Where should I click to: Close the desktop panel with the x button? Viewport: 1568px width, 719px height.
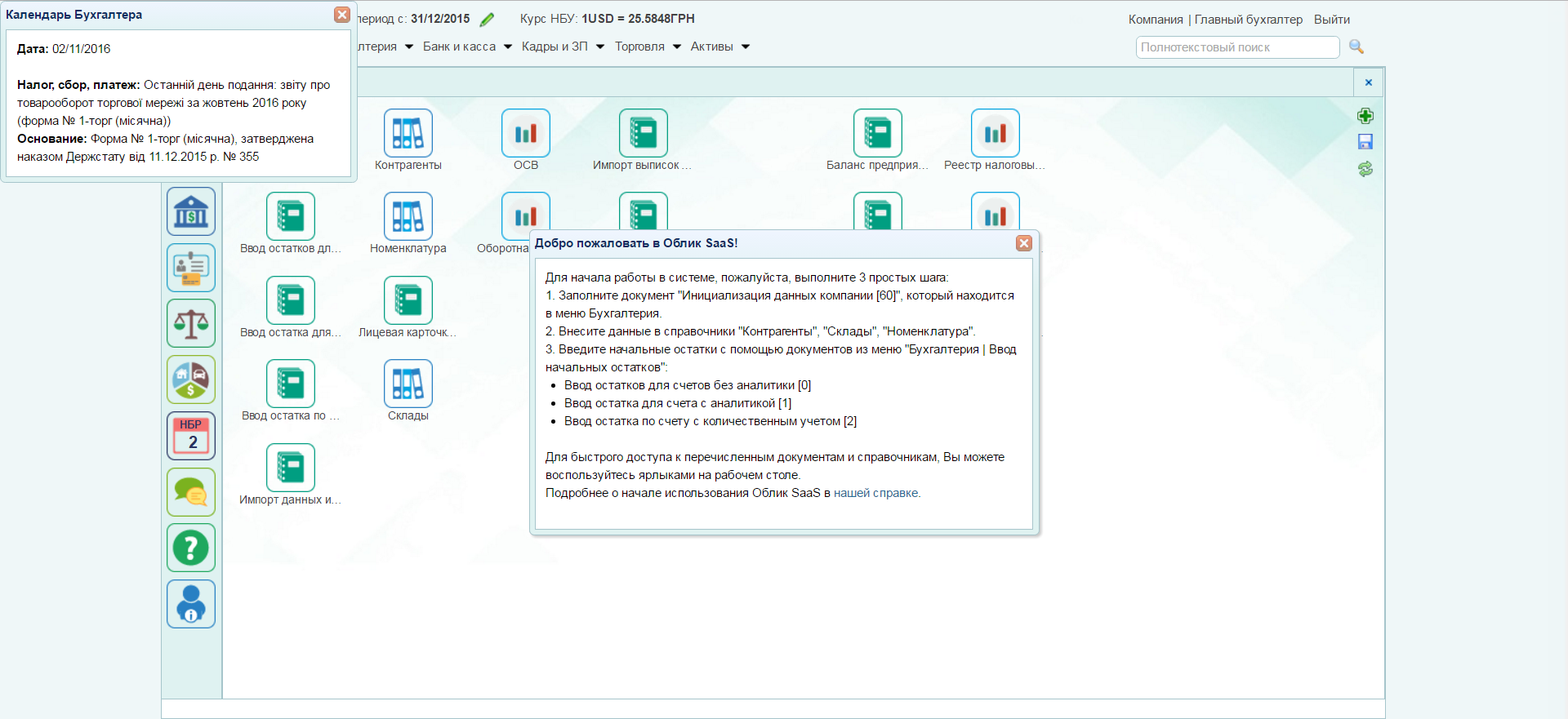(x=1369, y=82)
